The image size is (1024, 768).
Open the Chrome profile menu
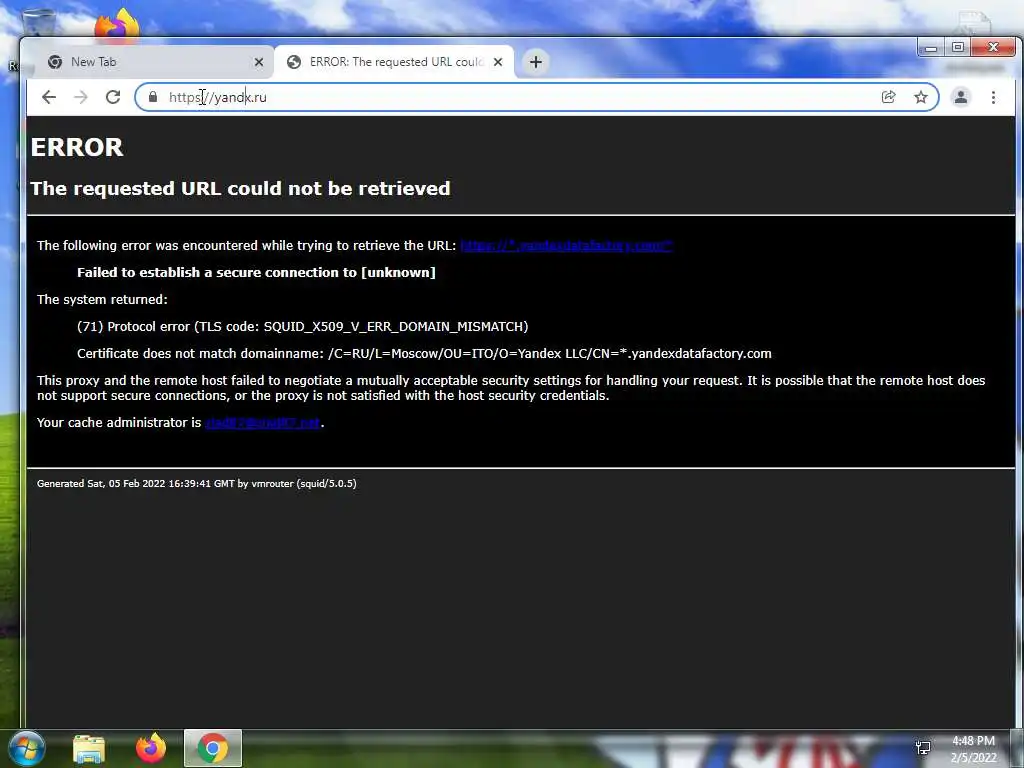[x=961, y=97]
